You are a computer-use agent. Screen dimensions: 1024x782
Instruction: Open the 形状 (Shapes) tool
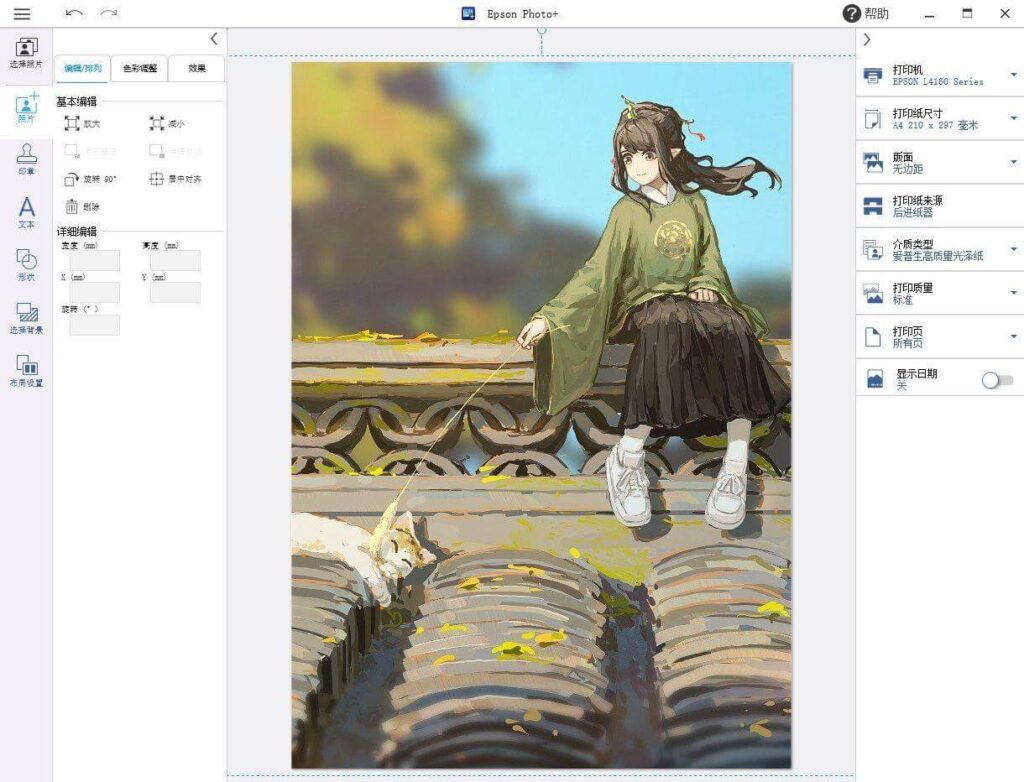(x=26, y=265)
